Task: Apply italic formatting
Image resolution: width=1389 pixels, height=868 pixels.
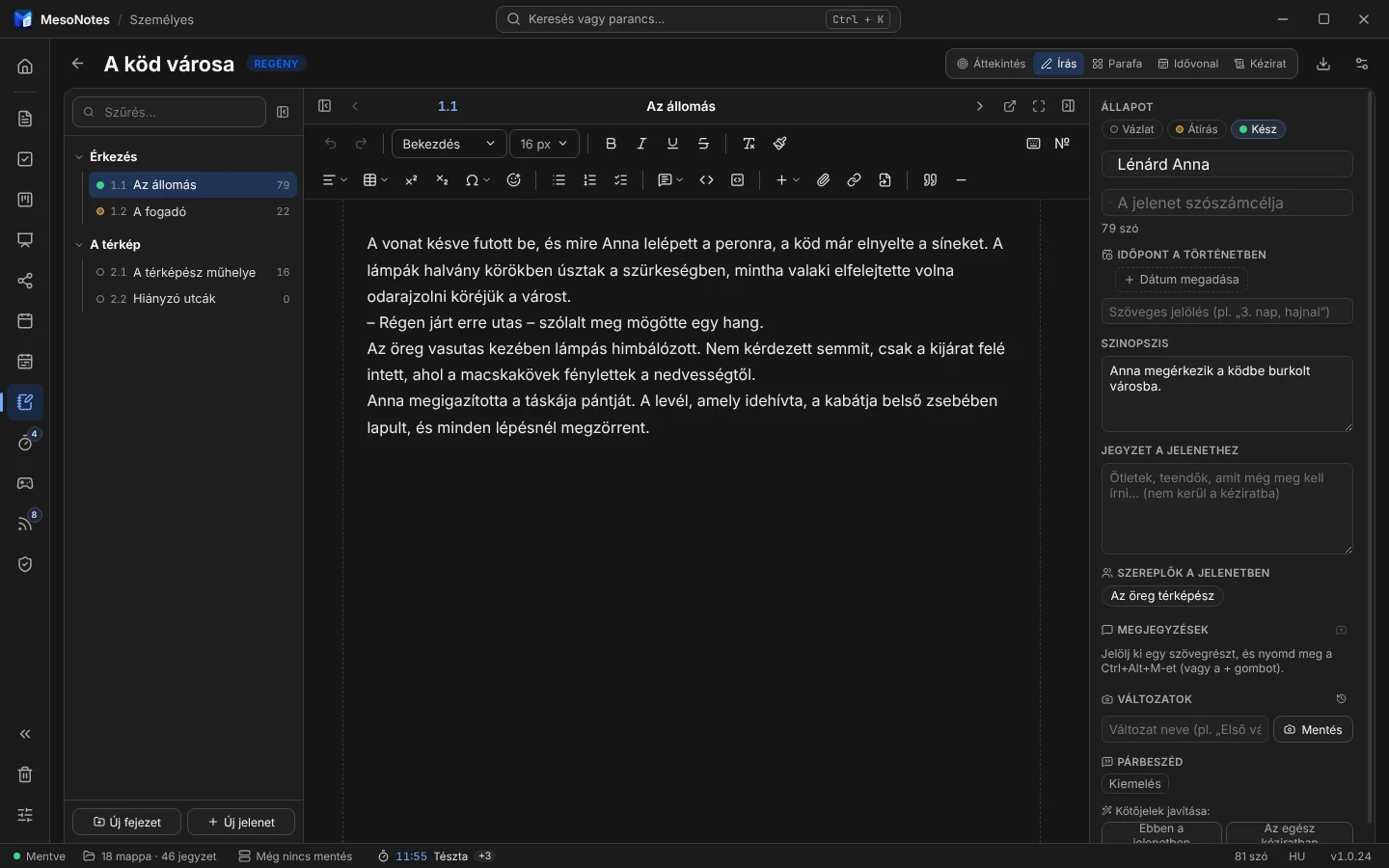Action: [x=642, y=144]
